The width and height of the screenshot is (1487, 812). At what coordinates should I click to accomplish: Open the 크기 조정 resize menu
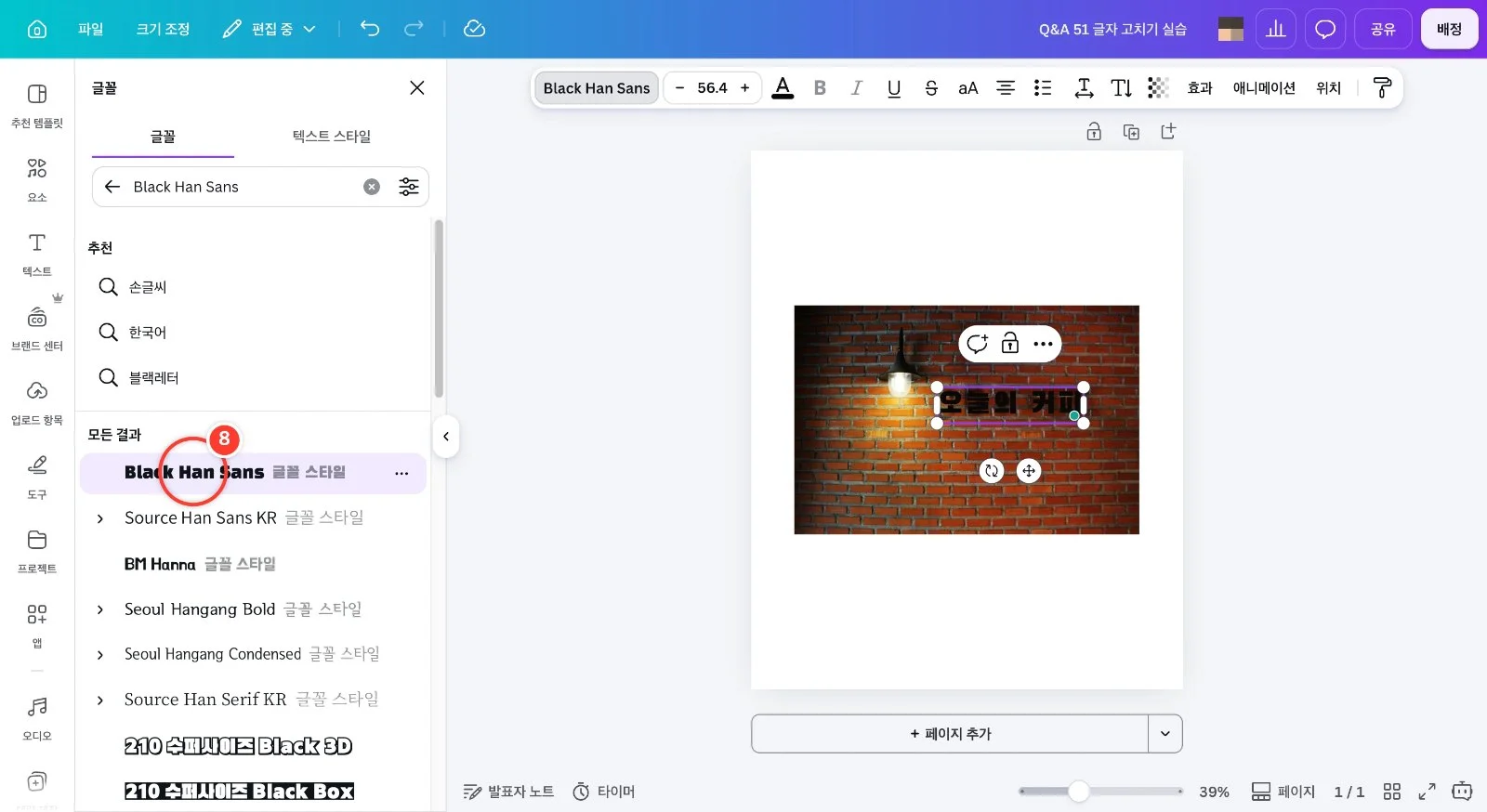163,29
